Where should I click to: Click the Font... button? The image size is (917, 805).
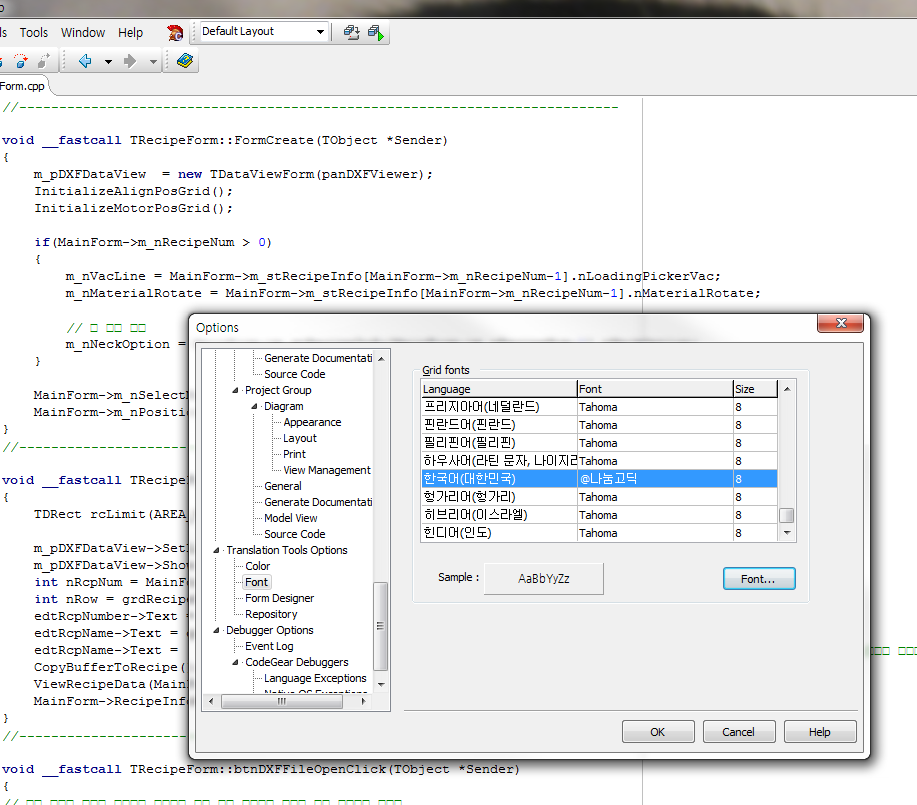click(759, 578)
